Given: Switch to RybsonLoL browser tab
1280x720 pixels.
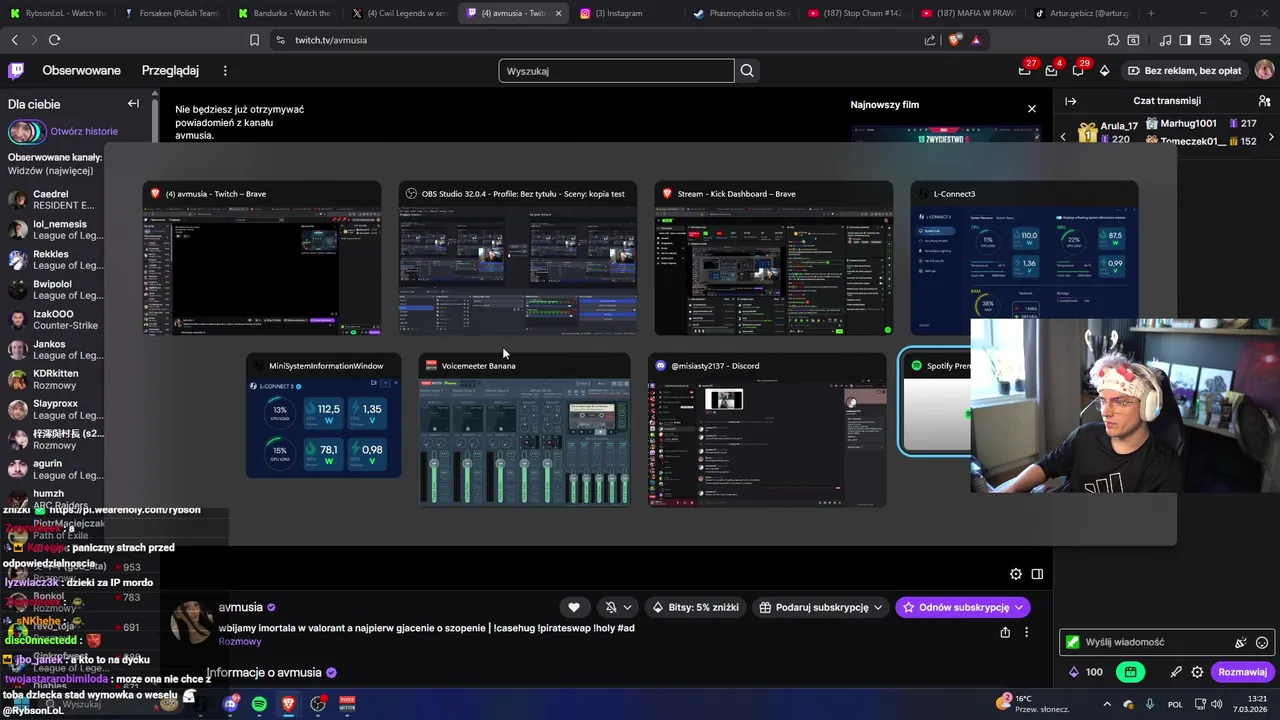Looking at the screenshot, I should tap(56, 13).
